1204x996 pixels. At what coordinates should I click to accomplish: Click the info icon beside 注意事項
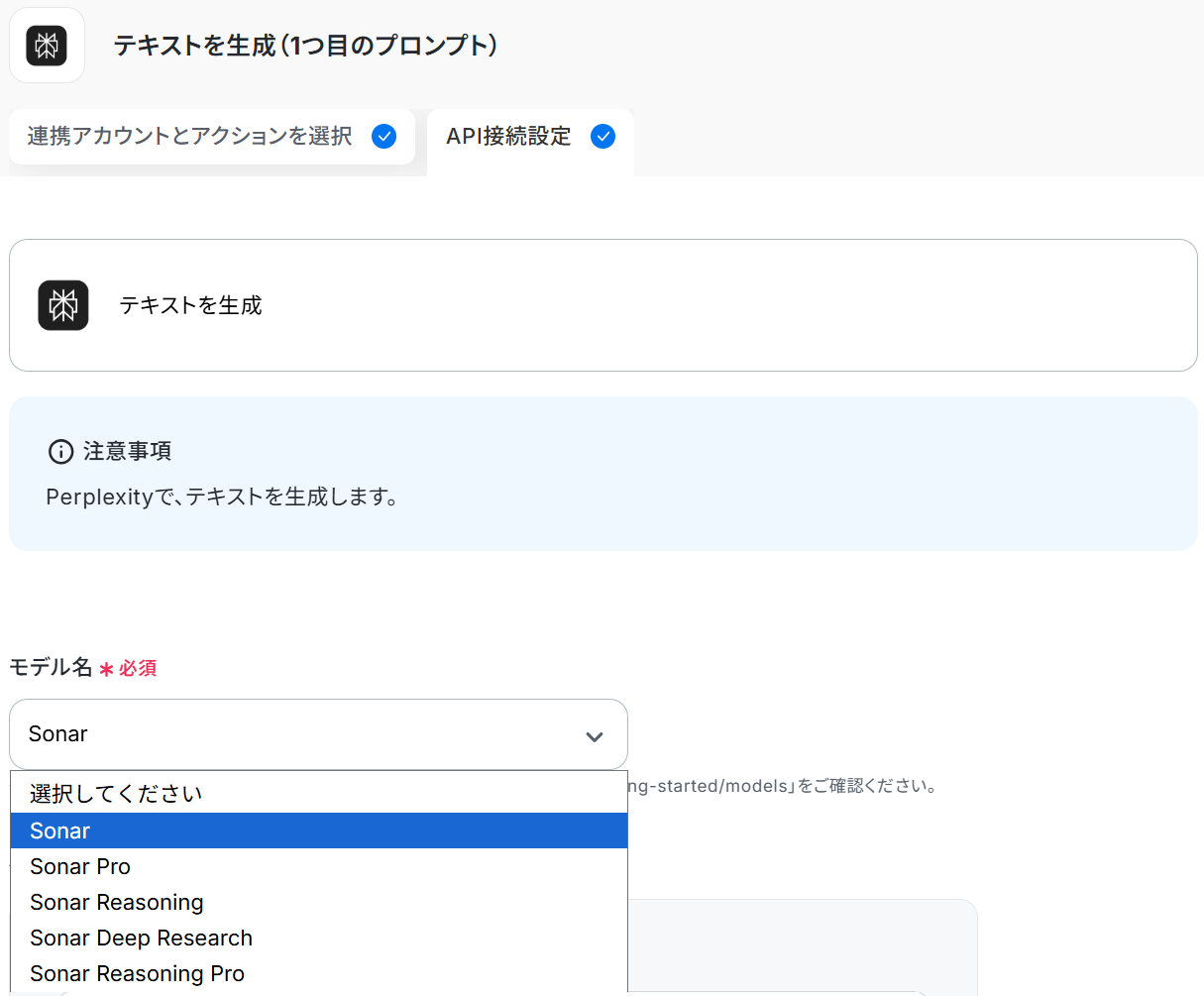point(60,452)
